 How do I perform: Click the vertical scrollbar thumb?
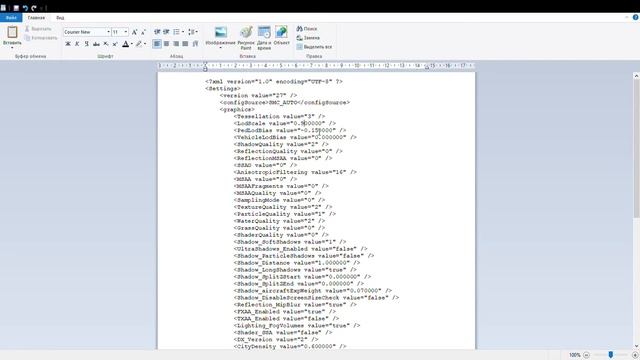[x=636, y=149]
